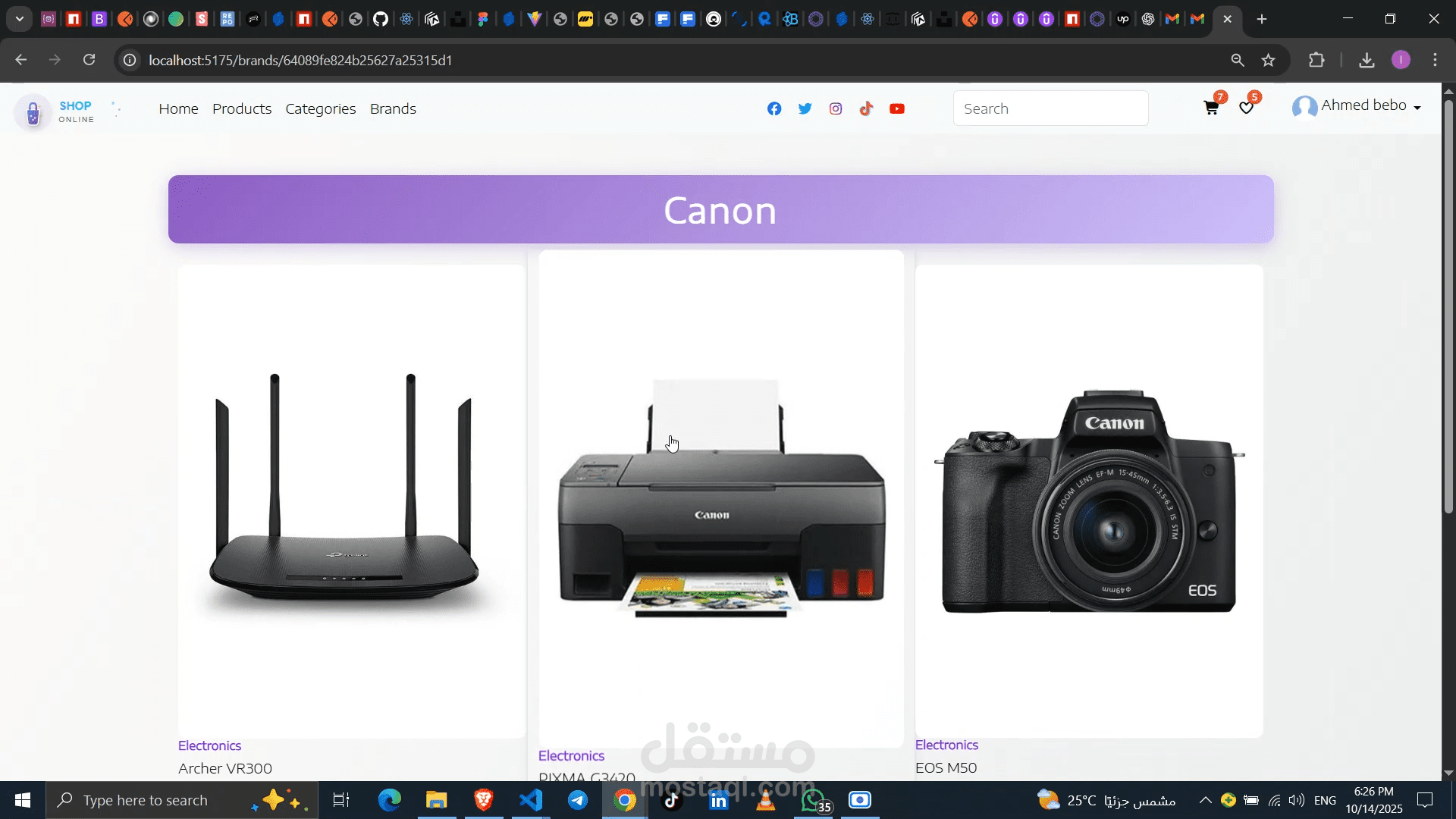Expand the Ahmed bebo user dropdown
Viewport: 1456px width, 819px height.
(1356, 106)
